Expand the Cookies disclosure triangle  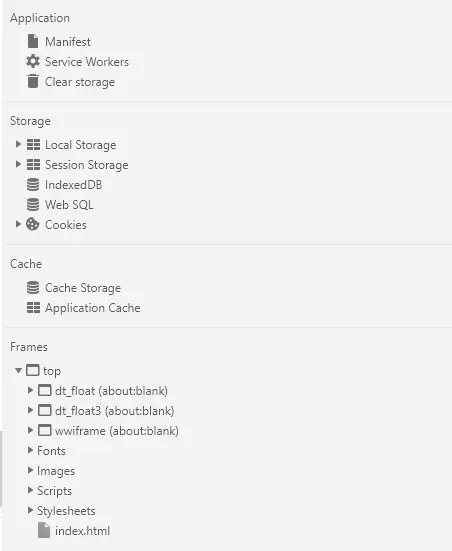(18, 224)
